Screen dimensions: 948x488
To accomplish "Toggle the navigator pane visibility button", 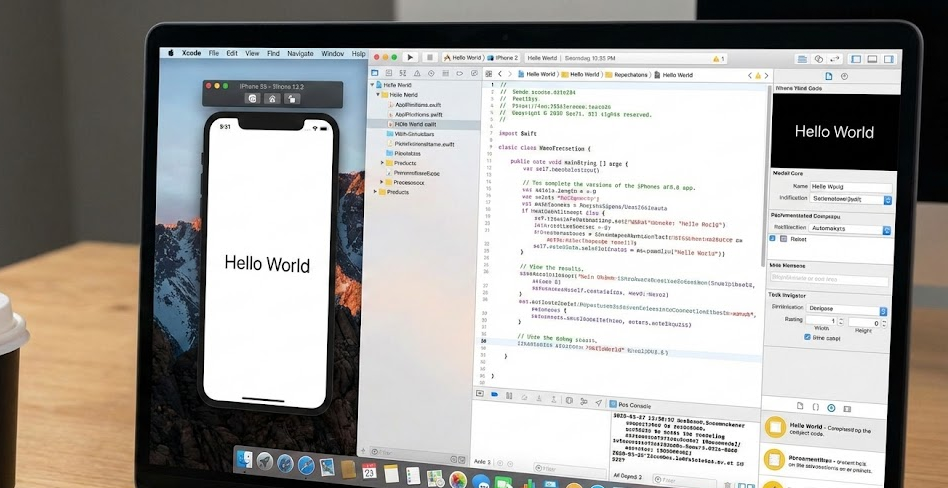I will click(x=855, y=59).
